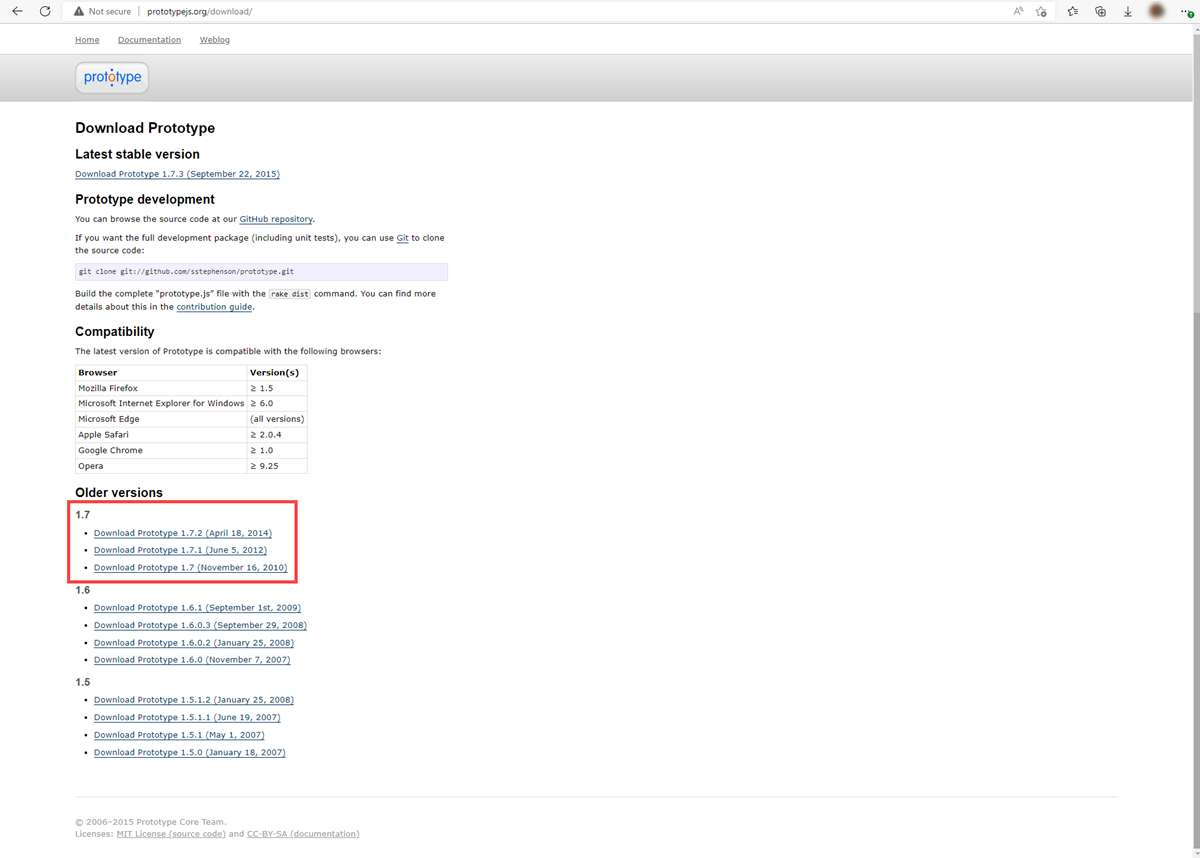Click the Prototype logo image
This screenshot has height=858, width=1200.
[x=111, y=77]
